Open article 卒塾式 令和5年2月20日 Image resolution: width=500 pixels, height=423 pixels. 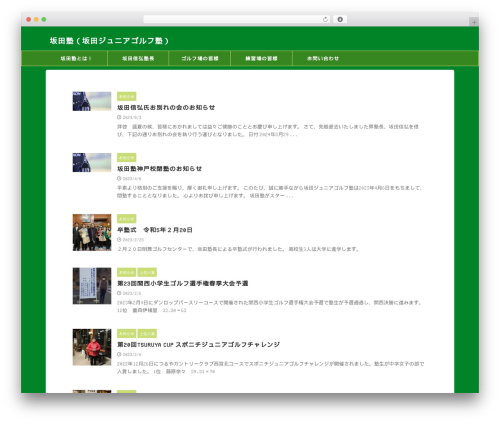tap(155, 230)
